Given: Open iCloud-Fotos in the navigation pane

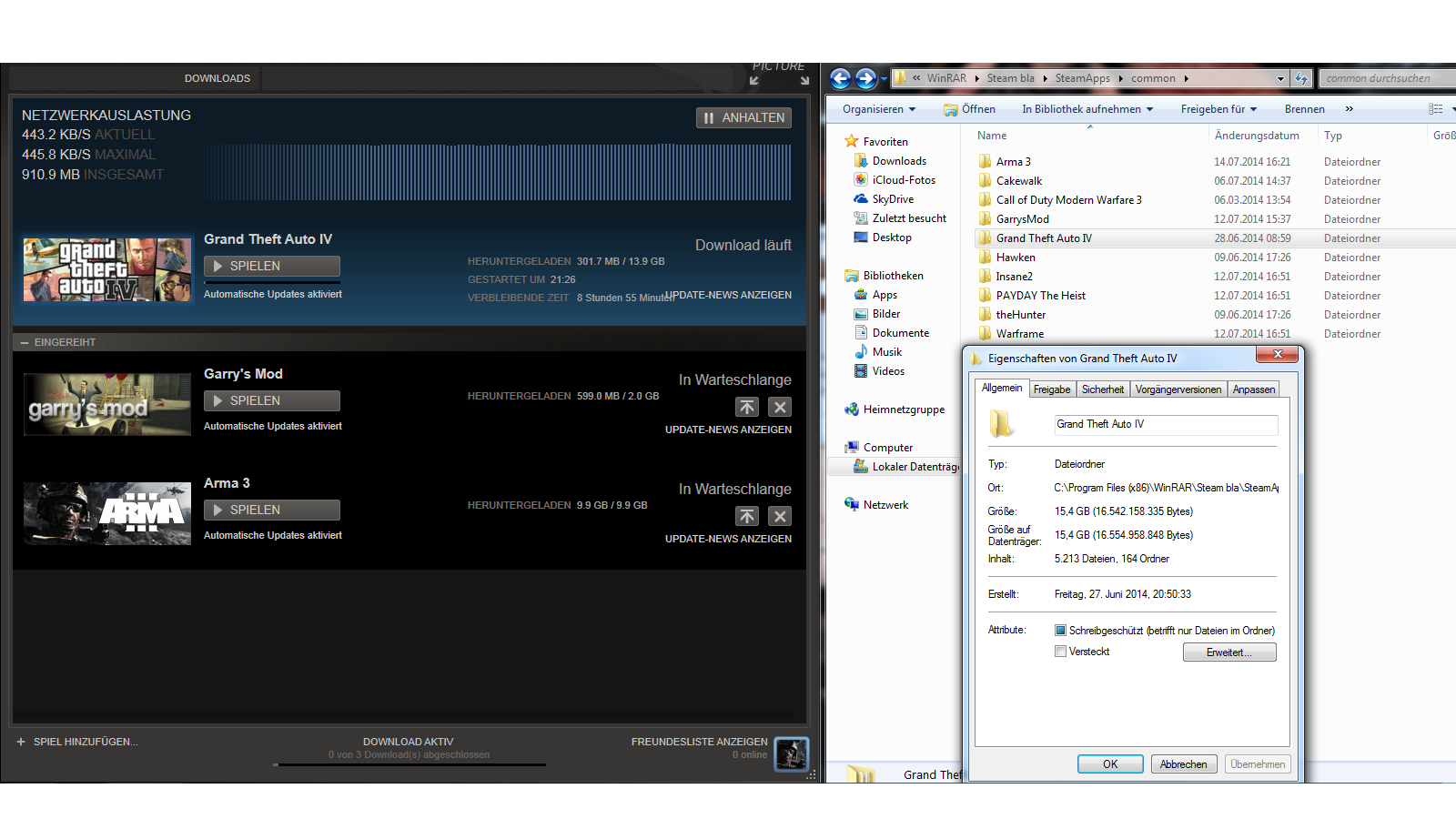Looking at the screenshot, I should [x=903, y=180].
